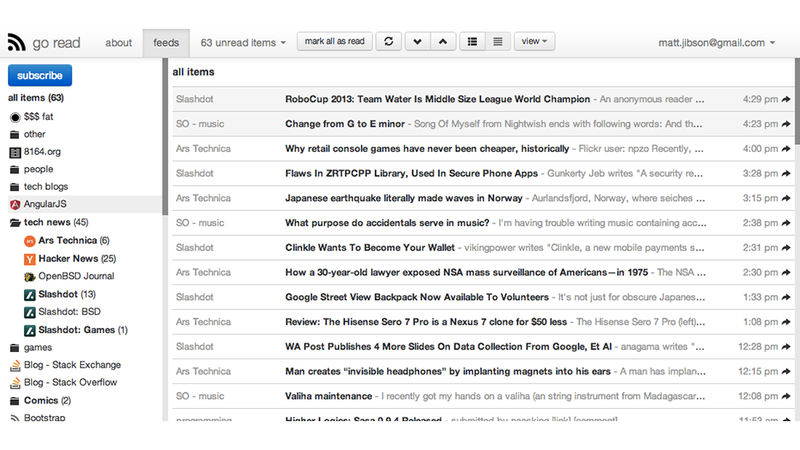800x450 pixels.
Task: Open article 'Valiha maintenance'
Action: point(329,396)
